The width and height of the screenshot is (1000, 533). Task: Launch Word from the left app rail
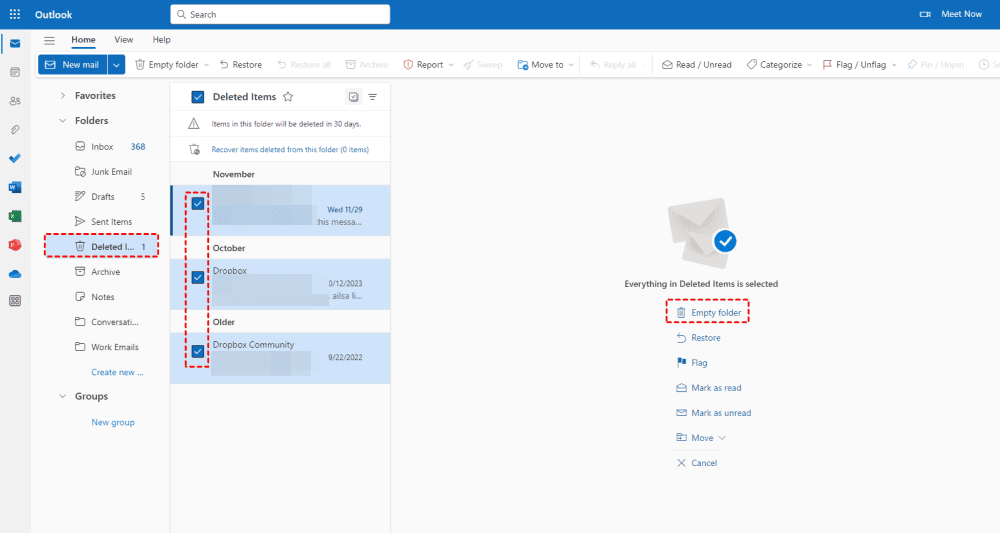[15, 187]
